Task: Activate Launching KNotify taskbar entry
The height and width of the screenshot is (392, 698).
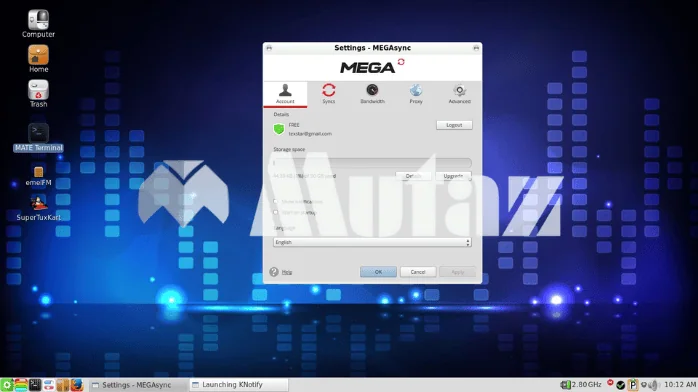Action: point(239,385)
